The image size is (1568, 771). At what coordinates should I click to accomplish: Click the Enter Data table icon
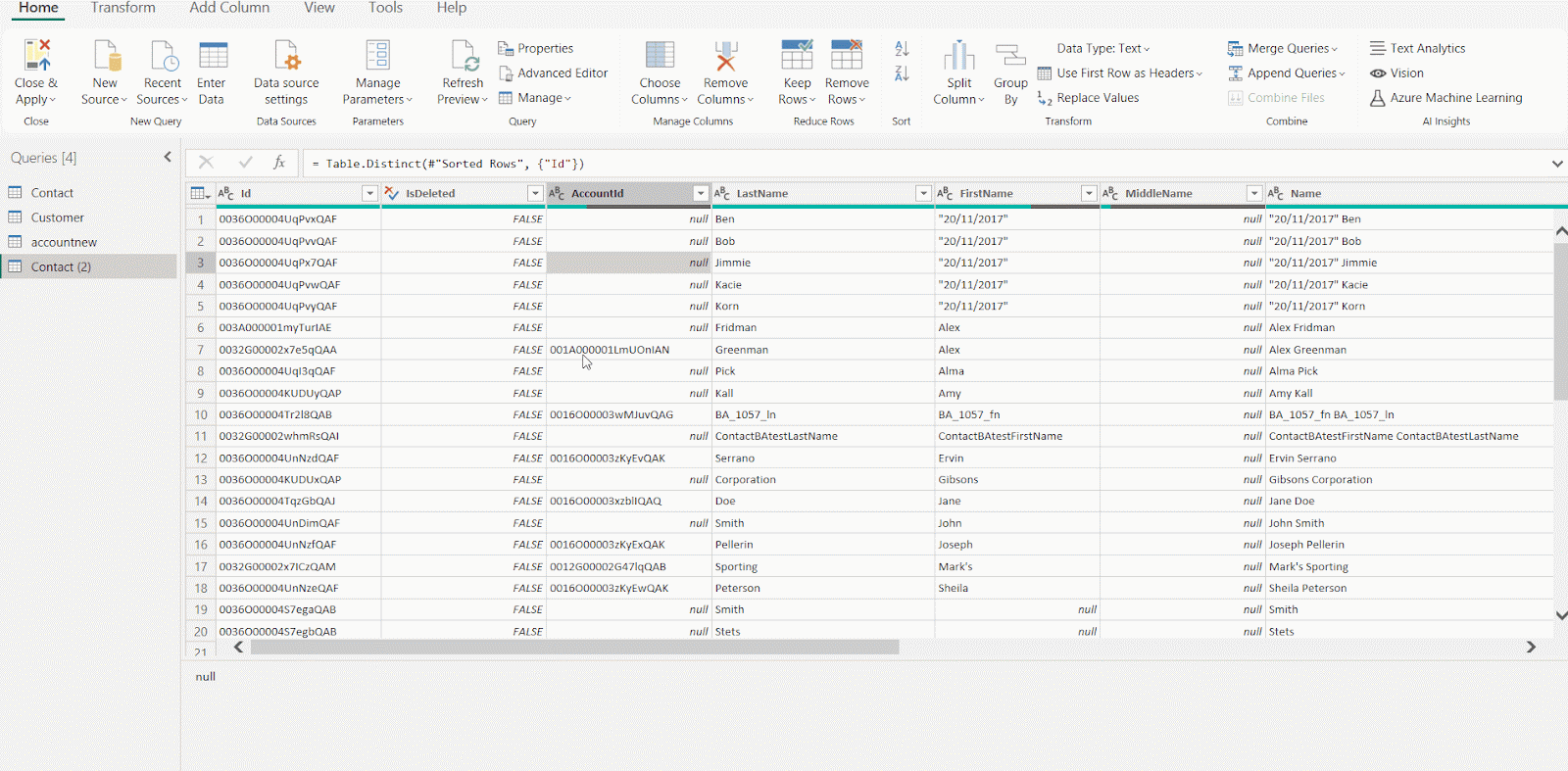coord(212,57)
